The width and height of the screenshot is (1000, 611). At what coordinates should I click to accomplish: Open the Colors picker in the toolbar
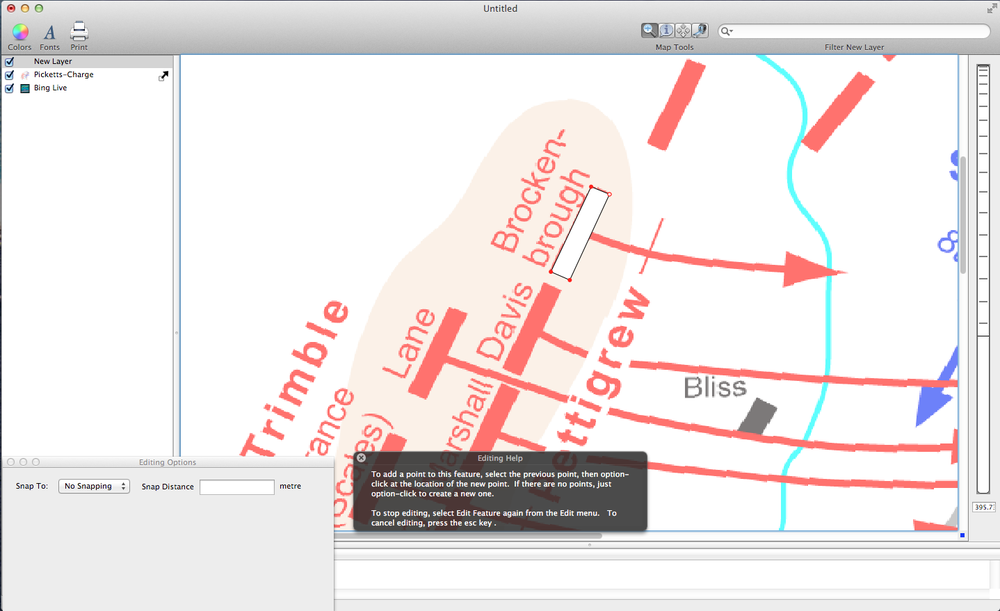[19, 31]
